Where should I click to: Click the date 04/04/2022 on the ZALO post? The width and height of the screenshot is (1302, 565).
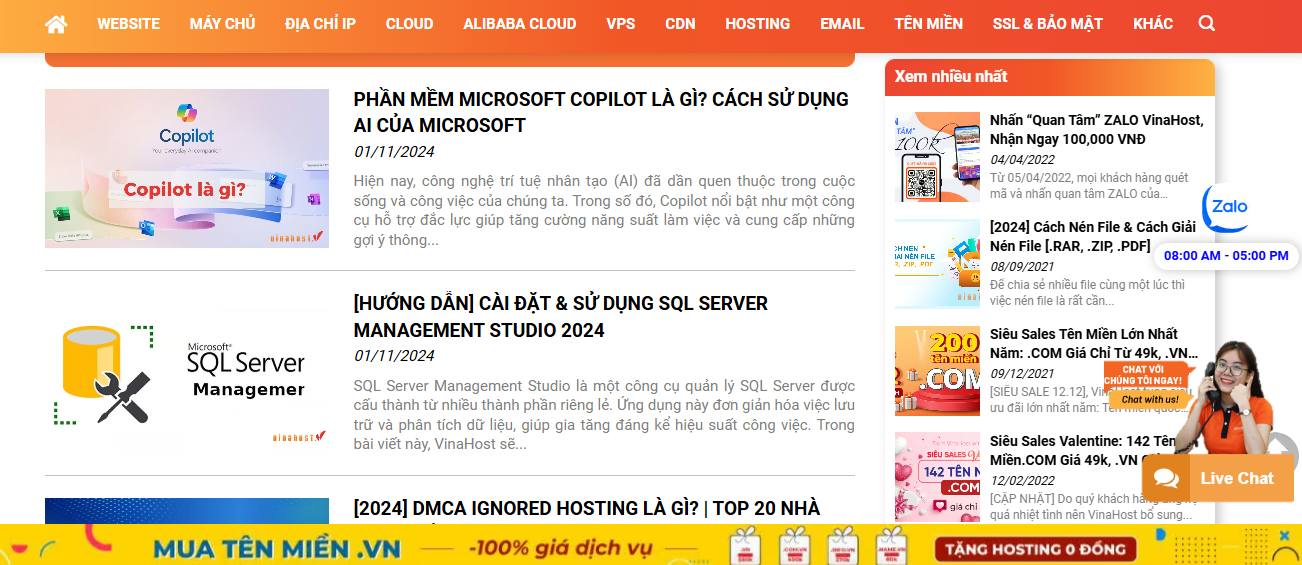click(1023, 159)
